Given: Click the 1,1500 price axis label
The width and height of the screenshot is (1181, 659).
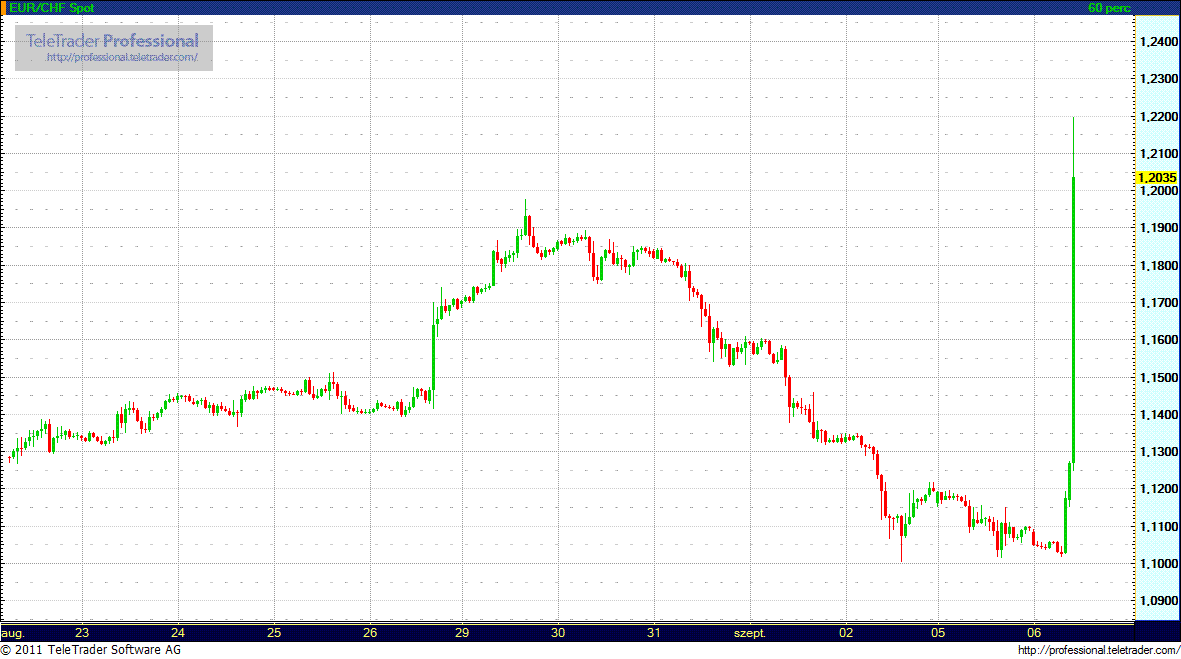Looking at the screenshot, I should click(x=1158, y=377).
